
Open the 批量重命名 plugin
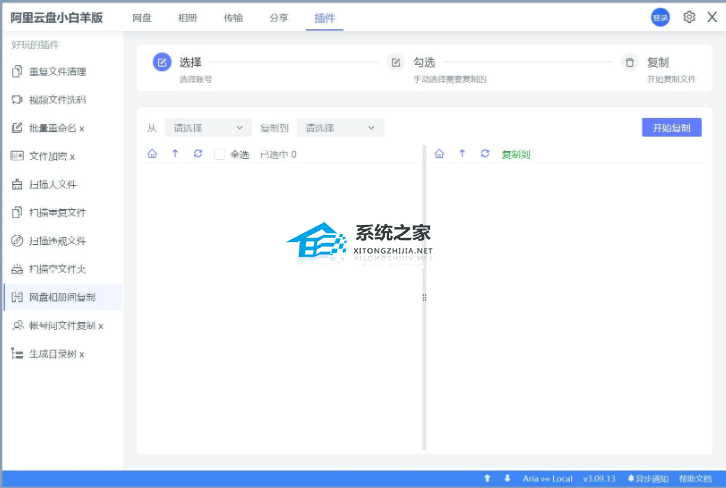click(62, 128)
